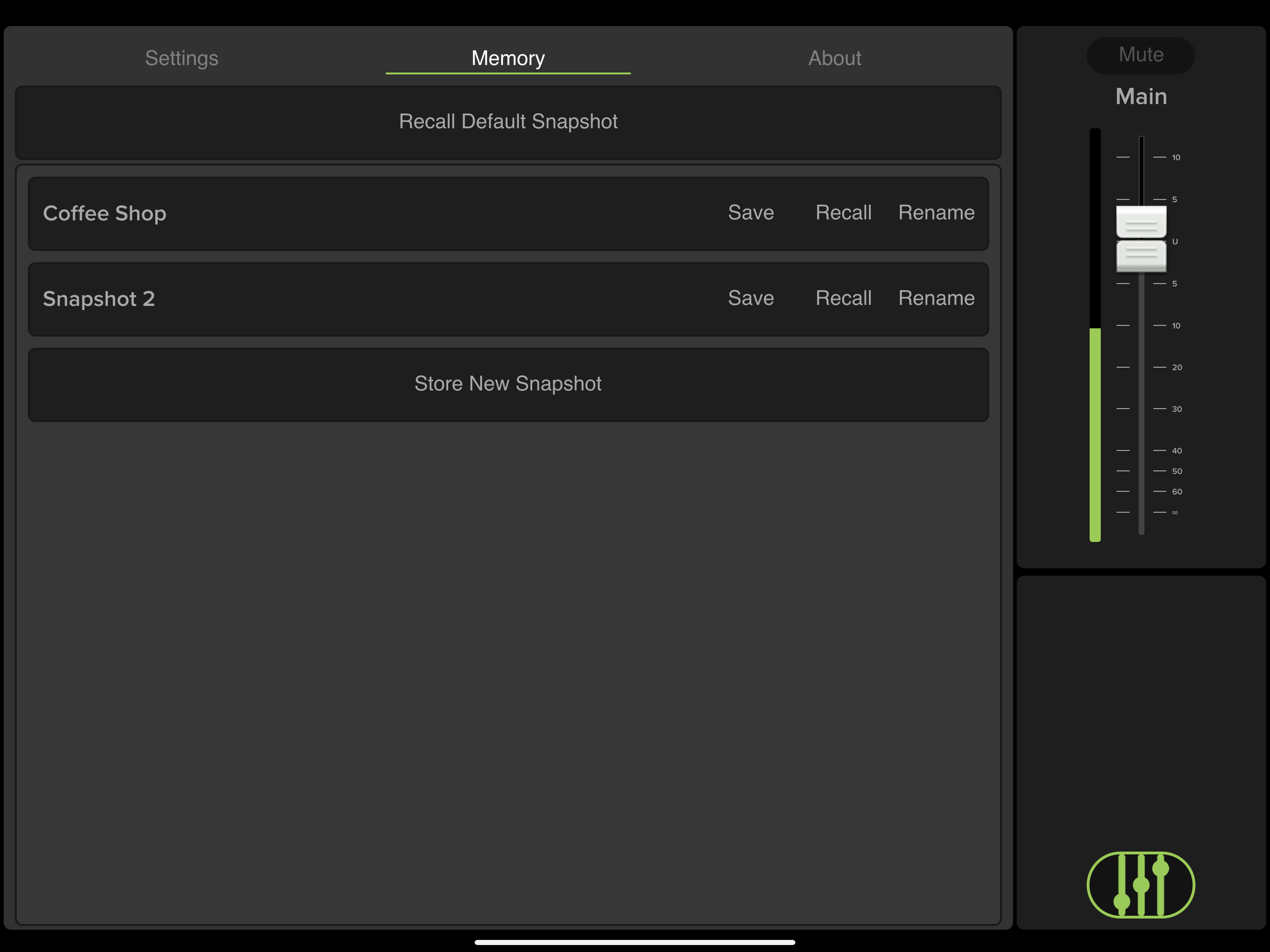The image size is (1270, 952).
Task: Recall the Coffee Shop snapshot
Action: [843, 212]
